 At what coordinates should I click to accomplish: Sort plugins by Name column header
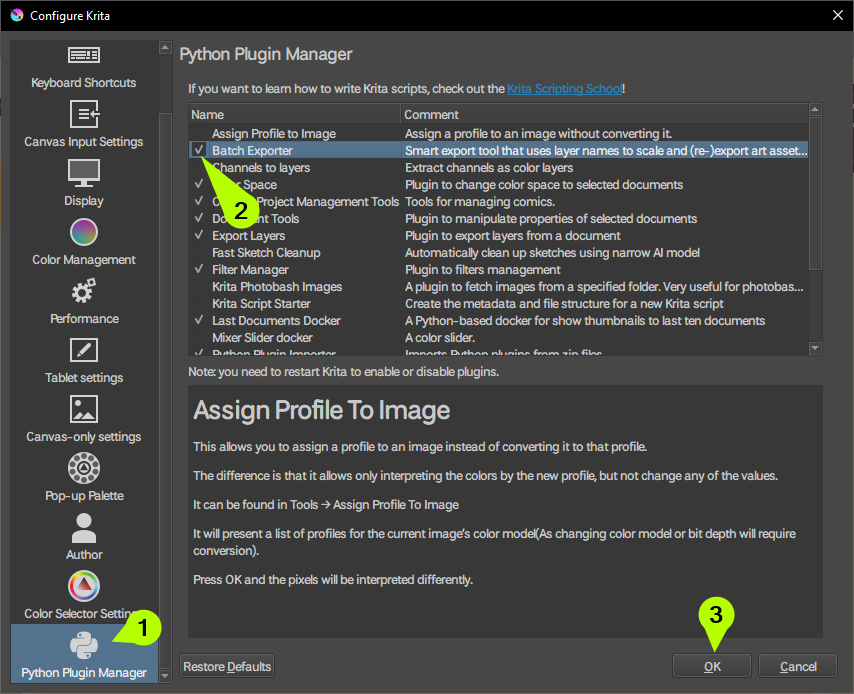295,114
